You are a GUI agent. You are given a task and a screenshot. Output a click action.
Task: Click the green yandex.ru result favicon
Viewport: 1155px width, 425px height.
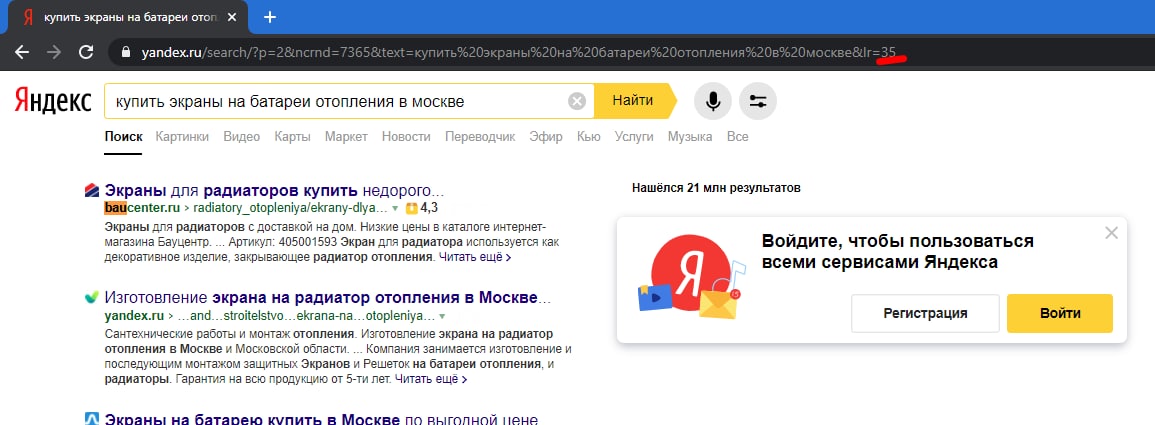(92, 298)
